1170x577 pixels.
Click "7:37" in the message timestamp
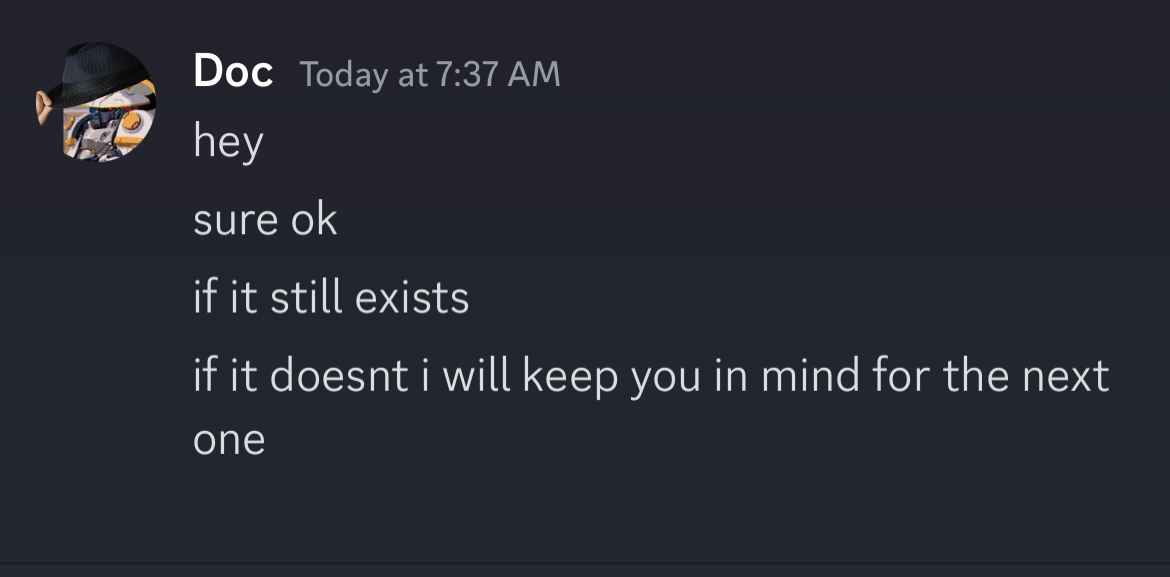[x=466, y=75]
